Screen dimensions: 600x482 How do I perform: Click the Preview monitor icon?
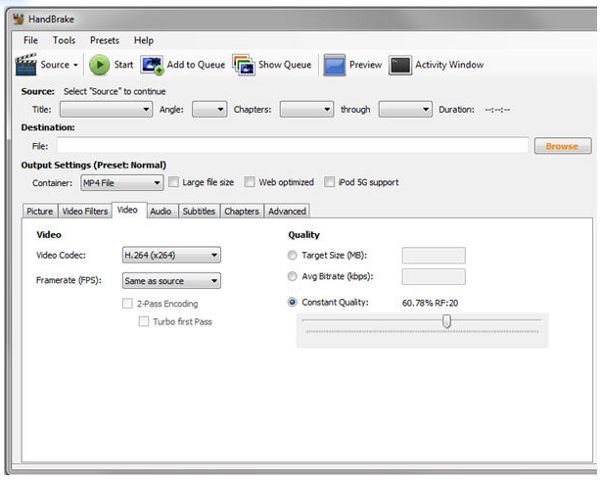coord(334,65)
